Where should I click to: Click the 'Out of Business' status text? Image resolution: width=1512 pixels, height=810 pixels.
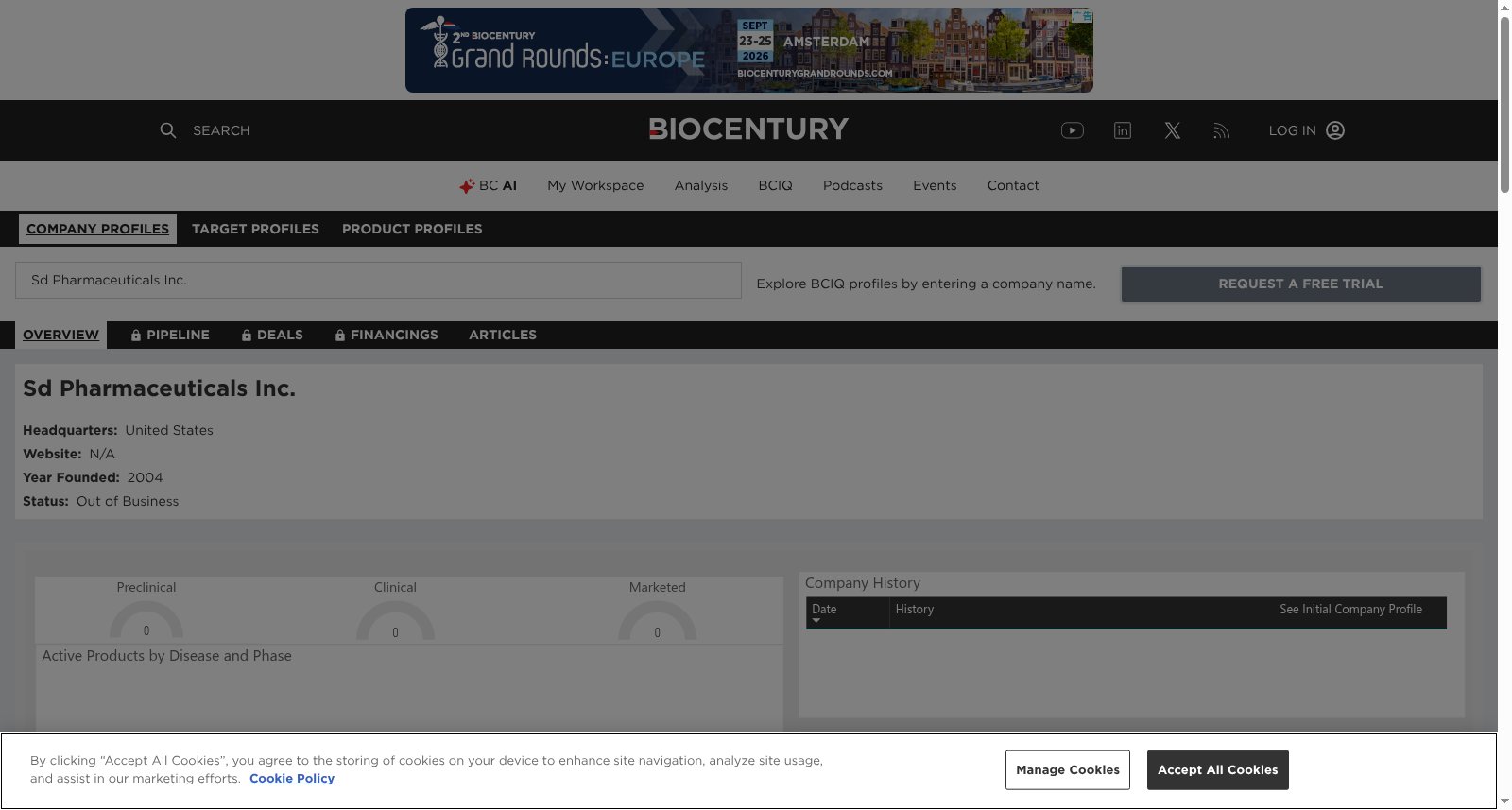point(128,502)
